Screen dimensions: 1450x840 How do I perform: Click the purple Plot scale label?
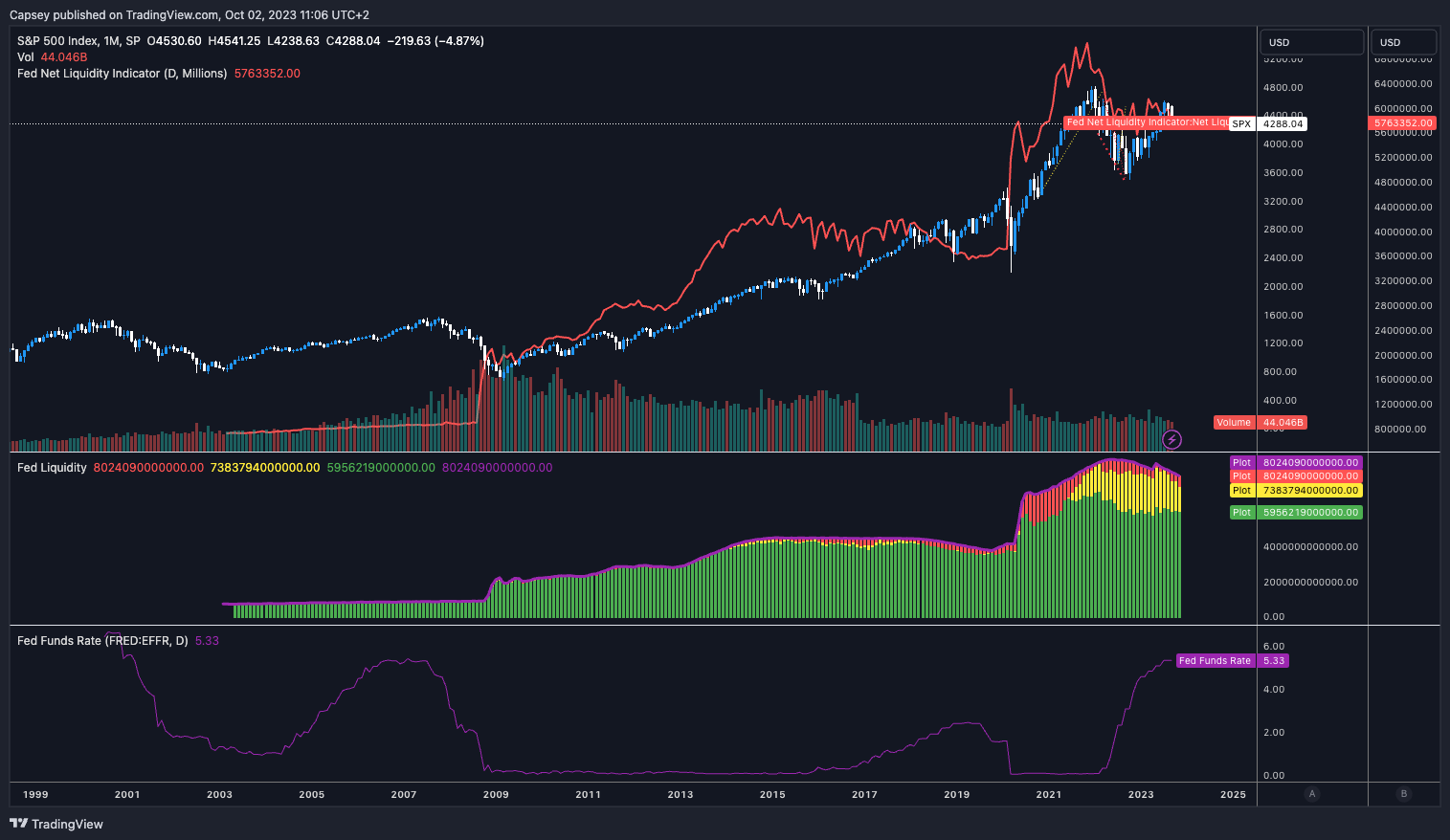tap(1241, 463)
